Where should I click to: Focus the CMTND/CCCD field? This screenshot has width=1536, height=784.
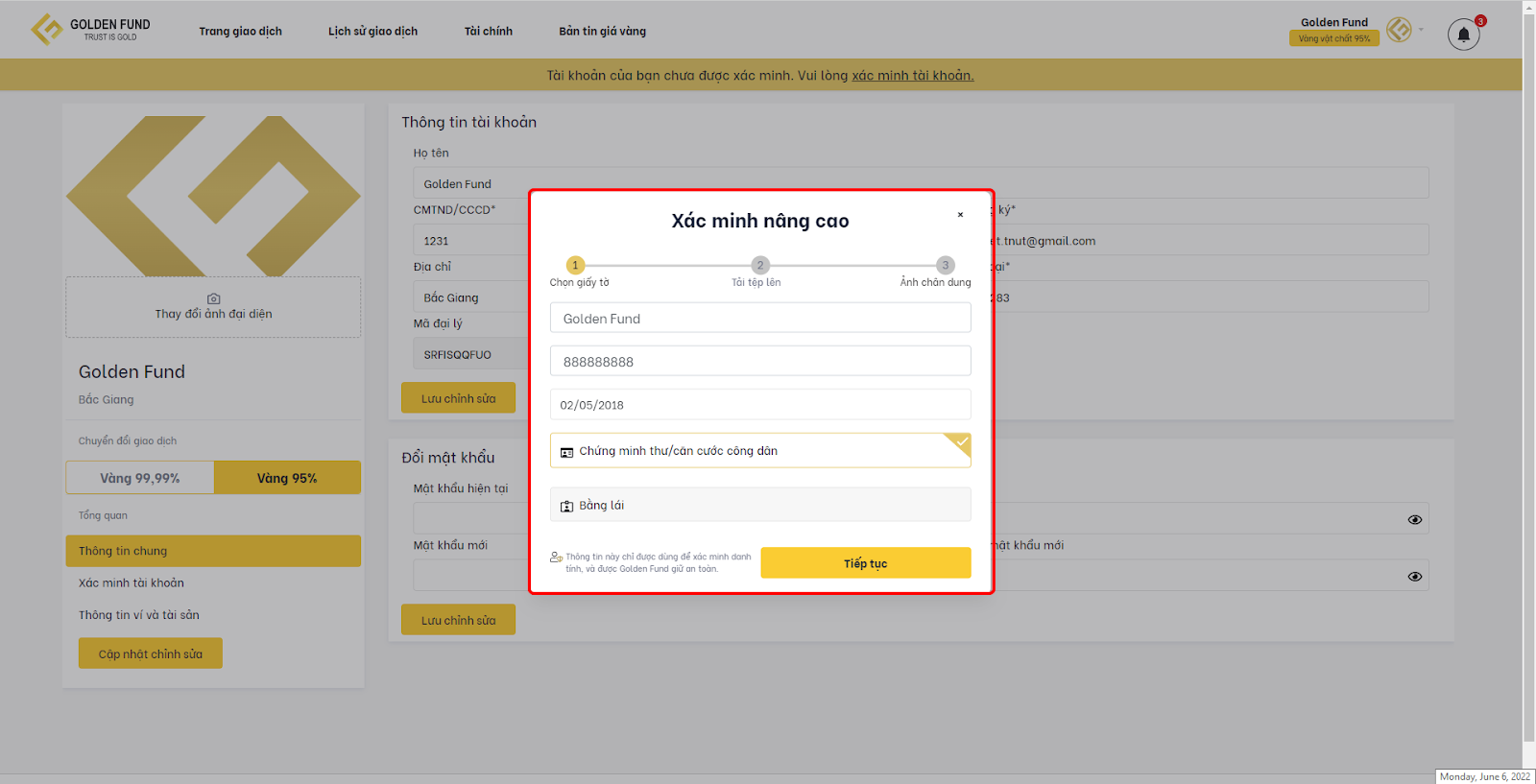pos(470,240)
